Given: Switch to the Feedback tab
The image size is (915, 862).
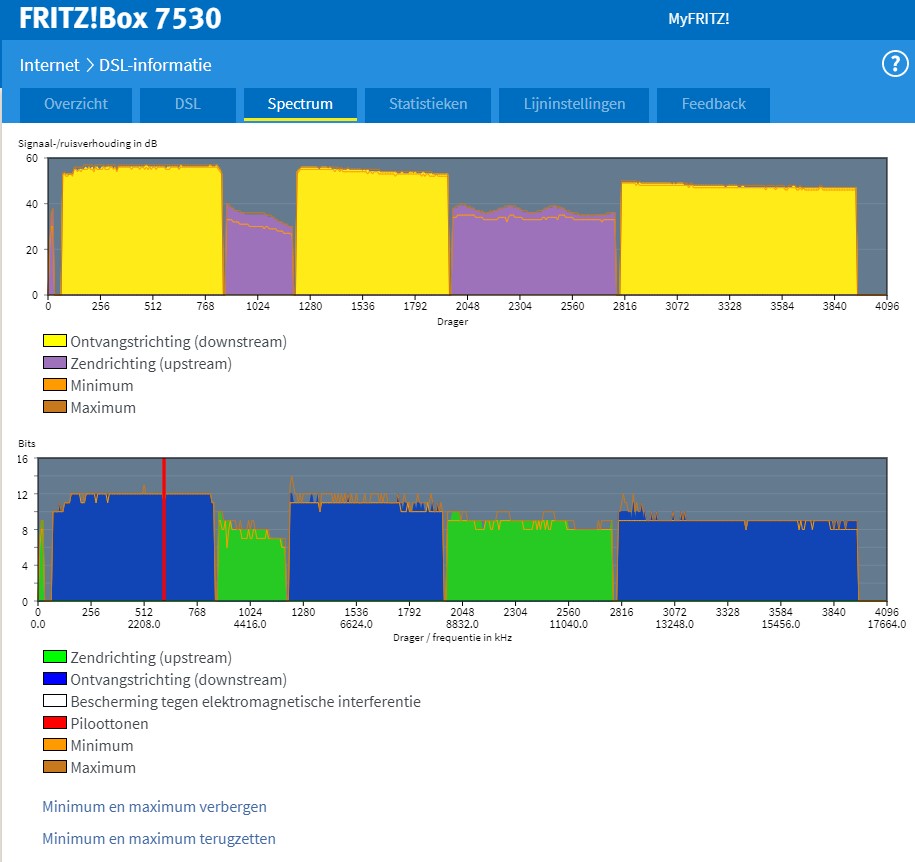Looking at the screenshot, I should point(713,104).
